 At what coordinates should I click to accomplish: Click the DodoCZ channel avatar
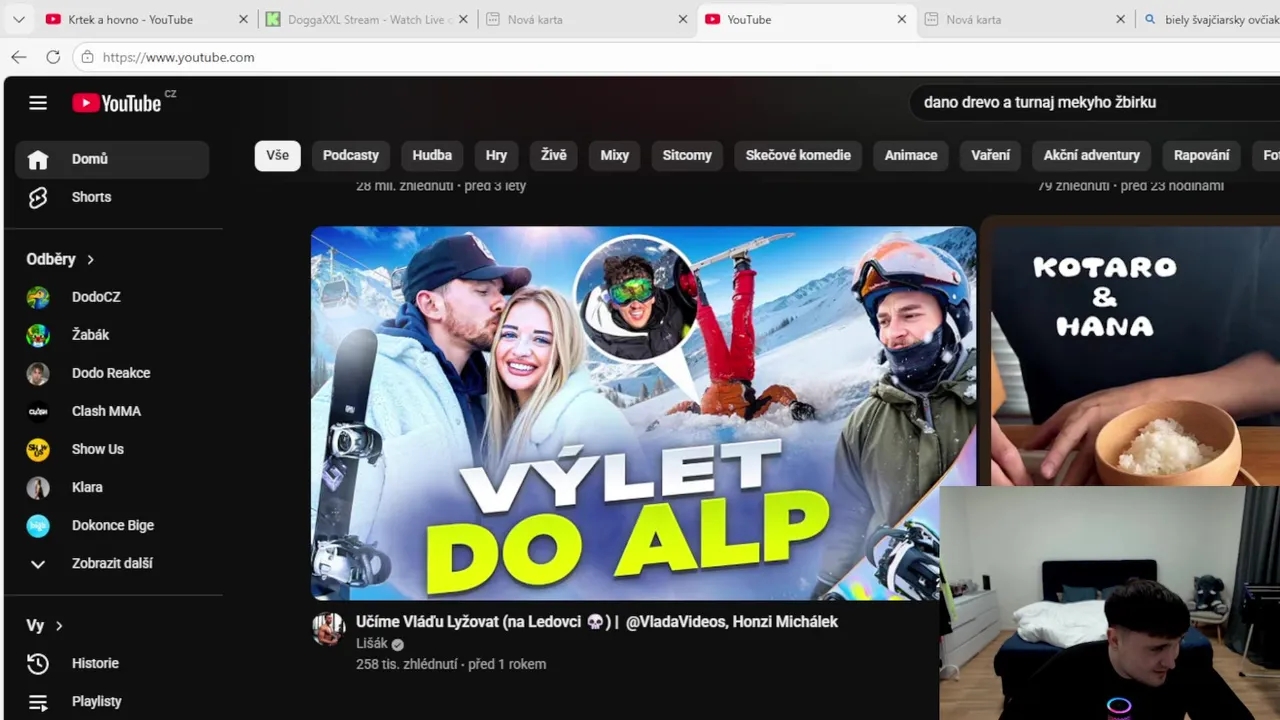(38, 297)
